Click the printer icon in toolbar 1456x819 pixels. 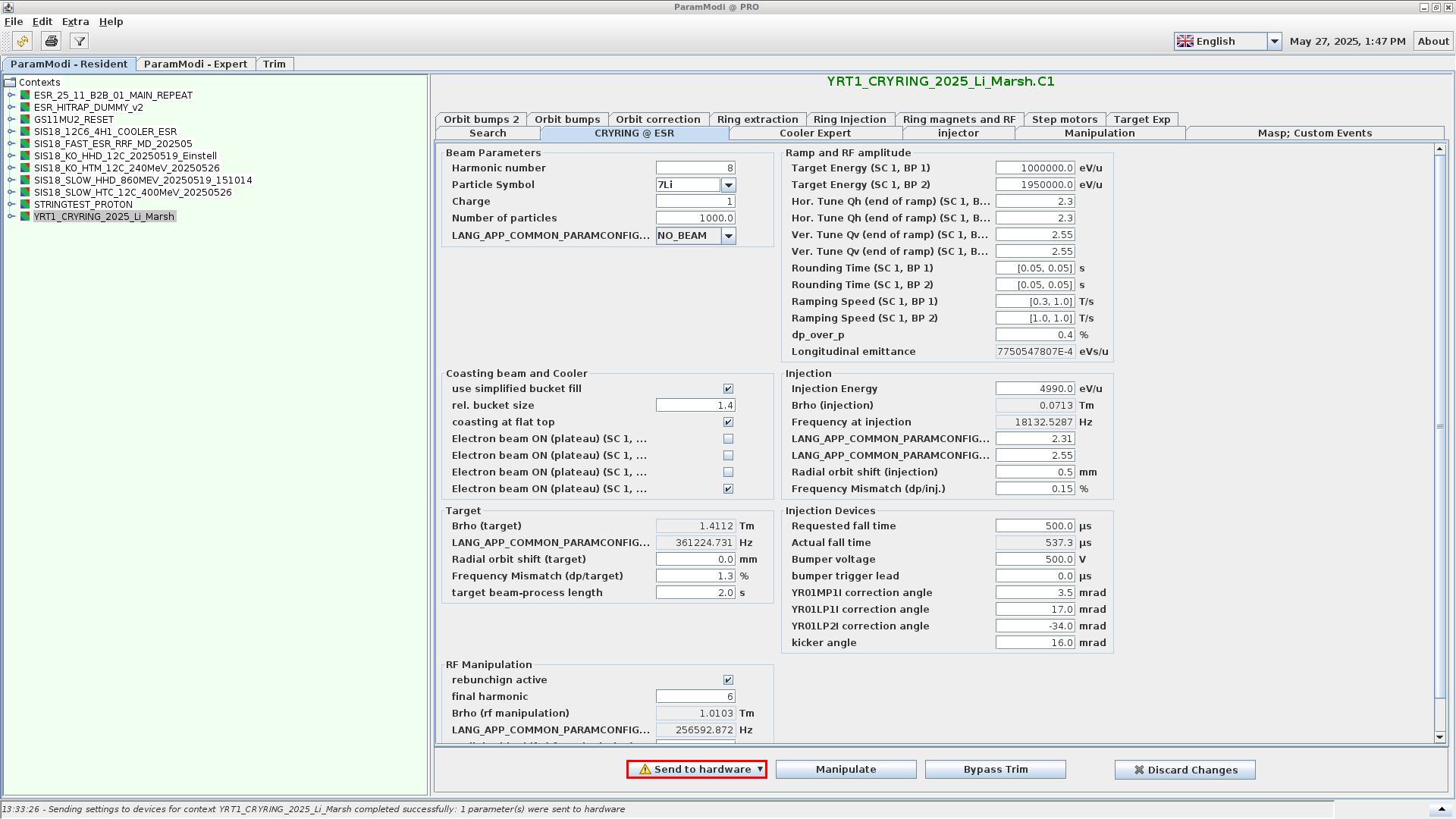pos(51,41)
